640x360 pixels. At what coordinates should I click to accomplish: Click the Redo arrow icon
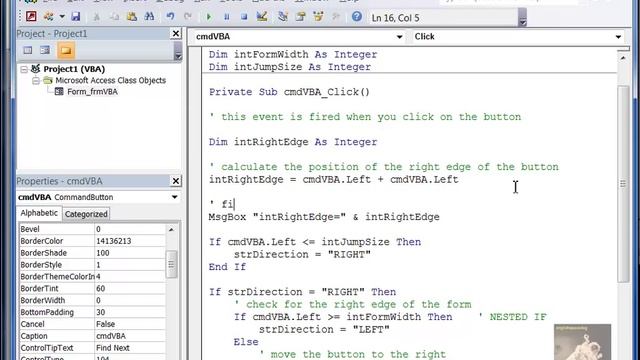click(x=188, y=17)
